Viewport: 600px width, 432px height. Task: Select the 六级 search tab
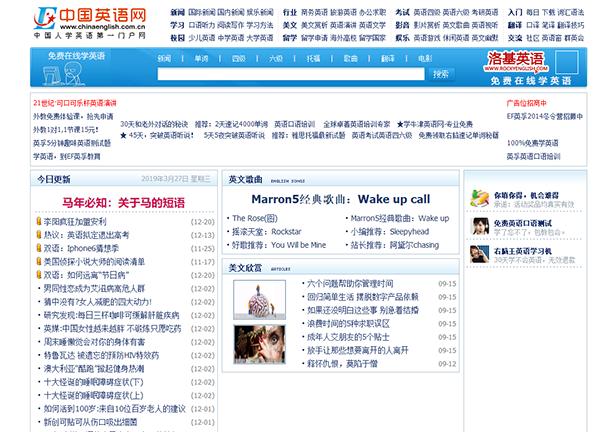[x=276, y=59]
